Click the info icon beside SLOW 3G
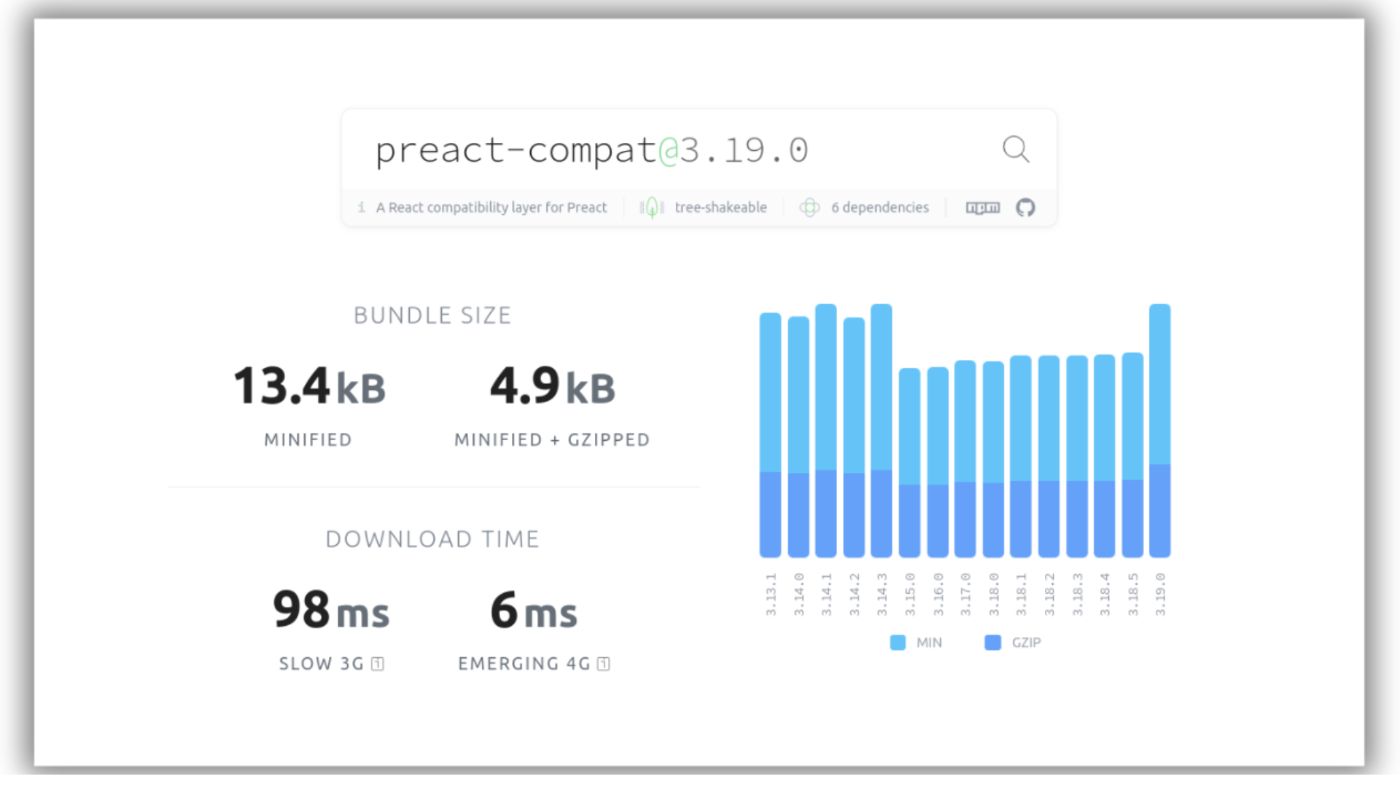This screenshot has height=787, width=1400. point(377,663)
